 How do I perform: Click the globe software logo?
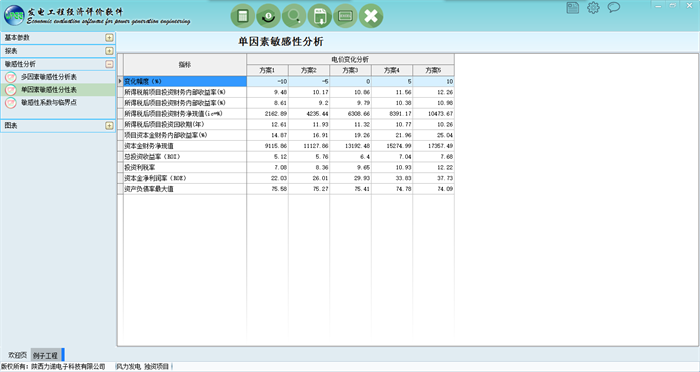click(14, 16)
